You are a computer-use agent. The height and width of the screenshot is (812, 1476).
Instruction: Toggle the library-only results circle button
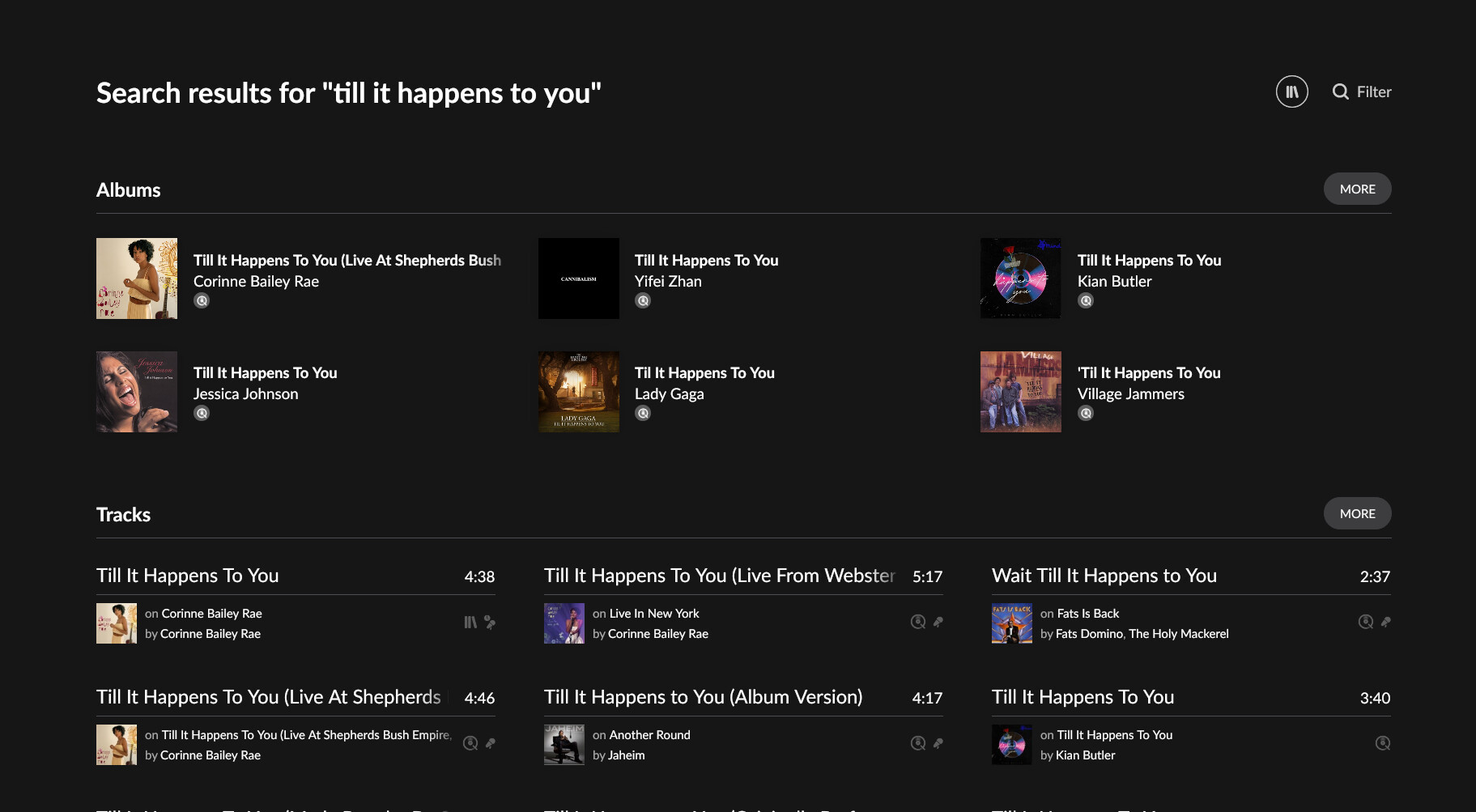[x=1291, y=91]
